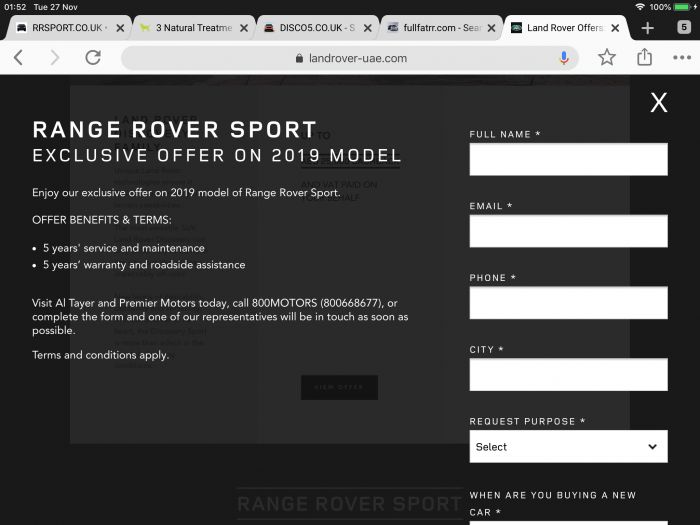Image resolution: width=700 pixels, height=525 pixels.
Task: Click the 800MOTORS (800668677) phone number text
Action: (317, 303)
